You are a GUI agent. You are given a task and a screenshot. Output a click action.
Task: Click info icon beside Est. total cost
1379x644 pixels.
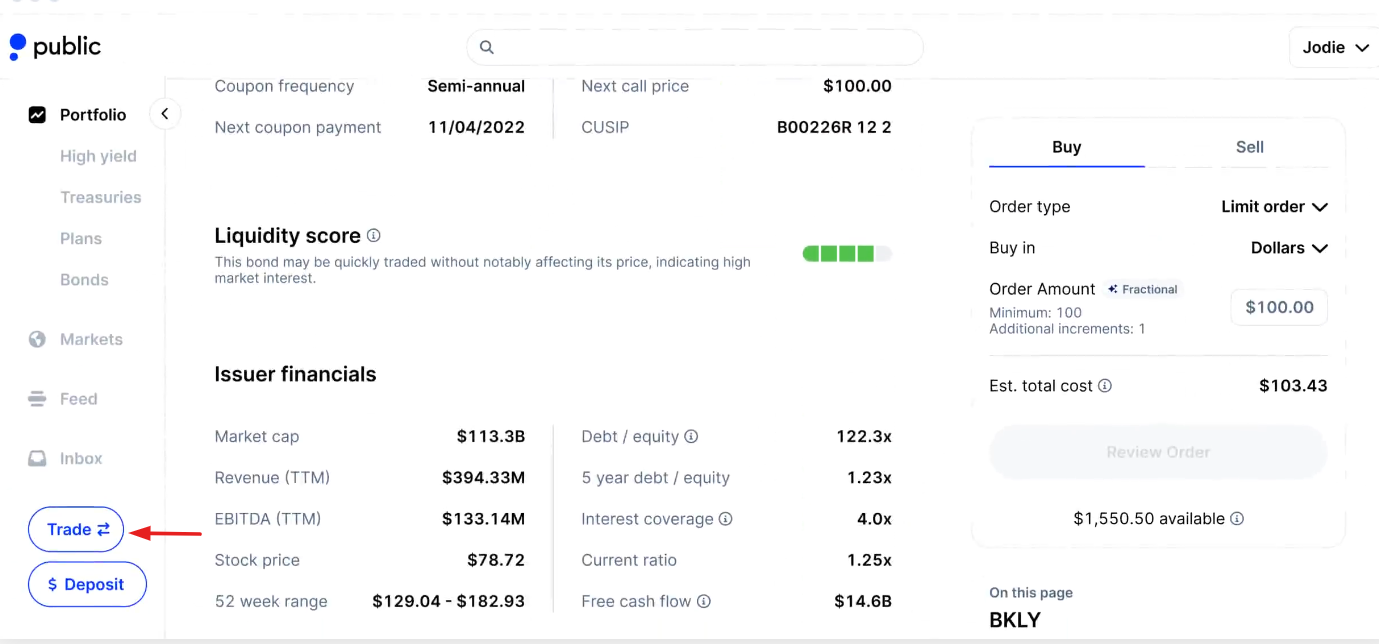pyautogui.click(x=1105, y=386)
